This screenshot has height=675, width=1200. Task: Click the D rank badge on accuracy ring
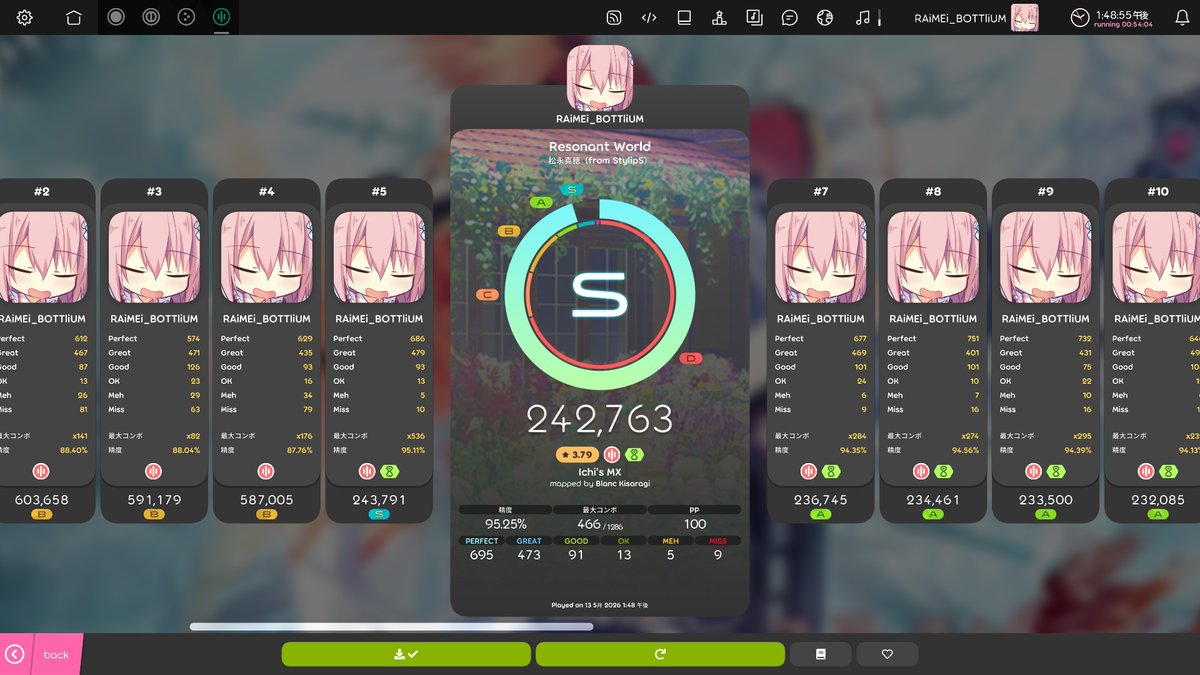point(691,358)
